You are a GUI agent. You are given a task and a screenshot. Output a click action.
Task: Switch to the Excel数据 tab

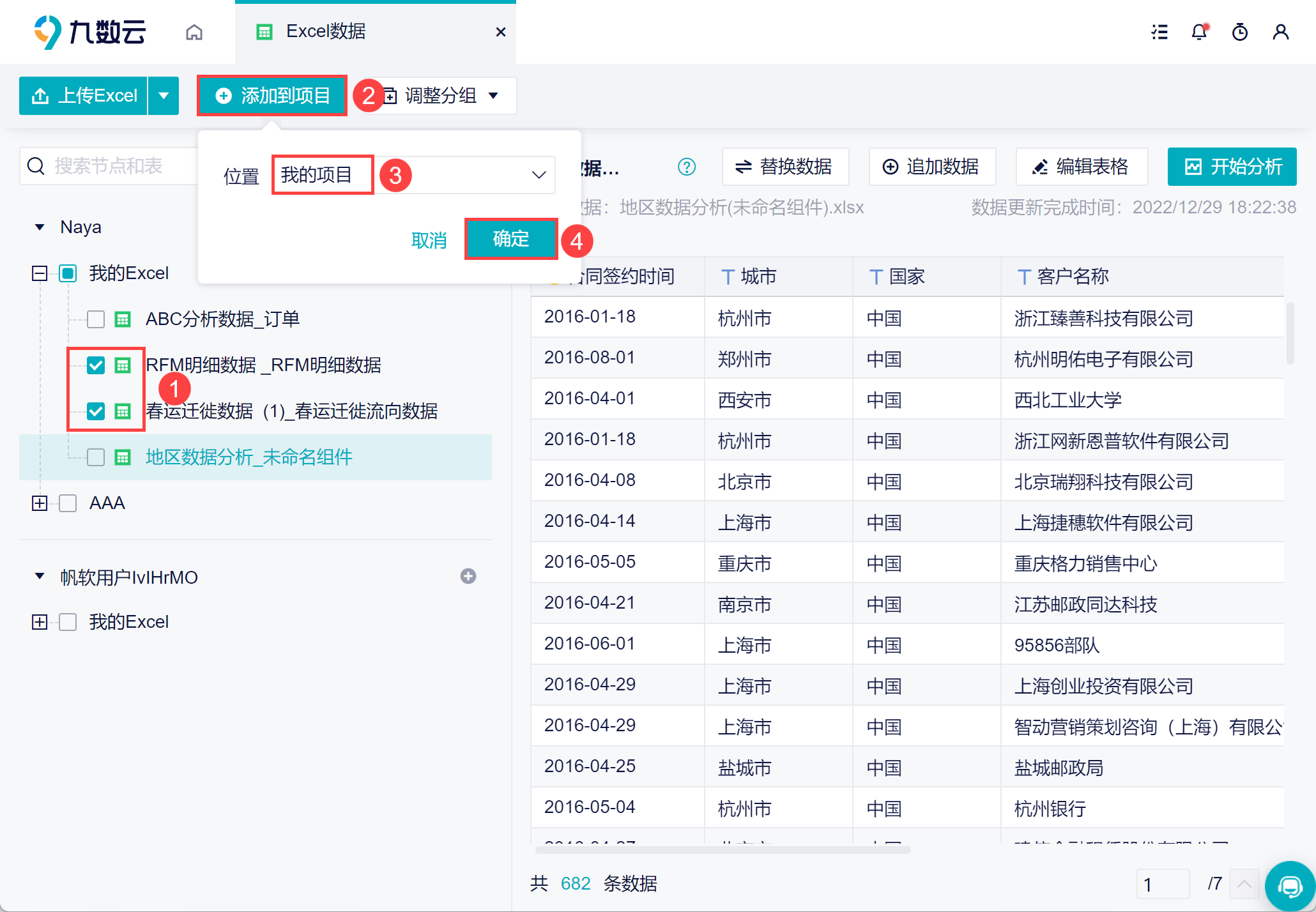point(326,32)
